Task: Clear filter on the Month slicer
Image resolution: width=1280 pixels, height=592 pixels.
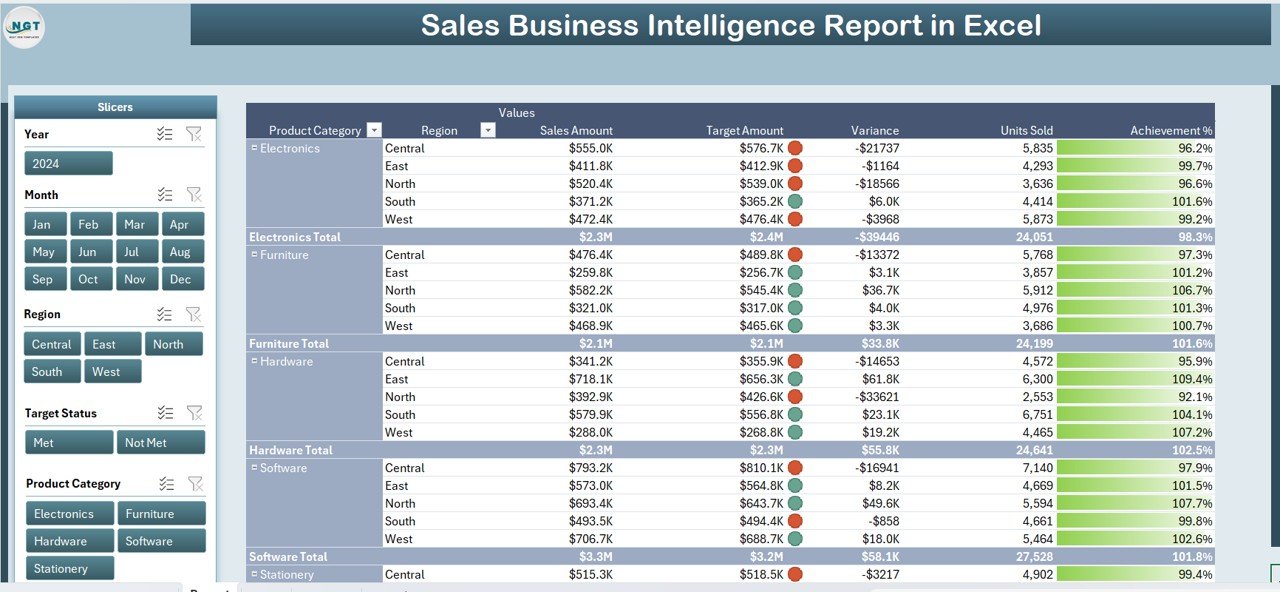Action: pos(194,195)
